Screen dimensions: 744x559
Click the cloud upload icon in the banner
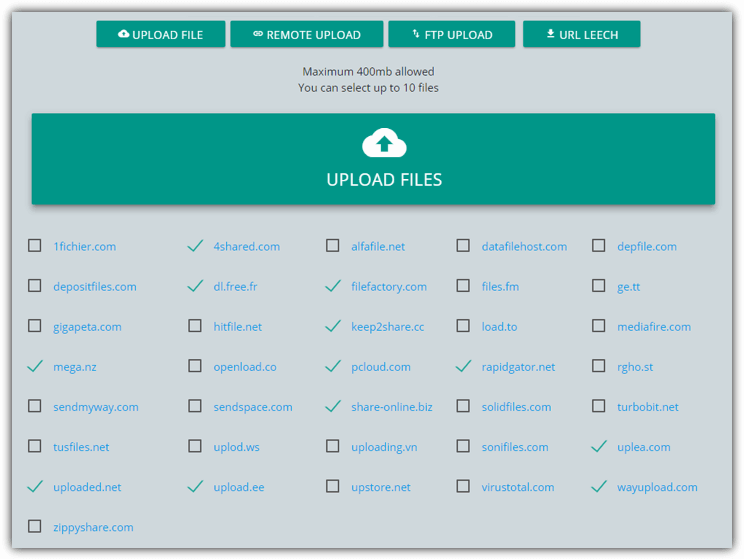tap(384, 142)
